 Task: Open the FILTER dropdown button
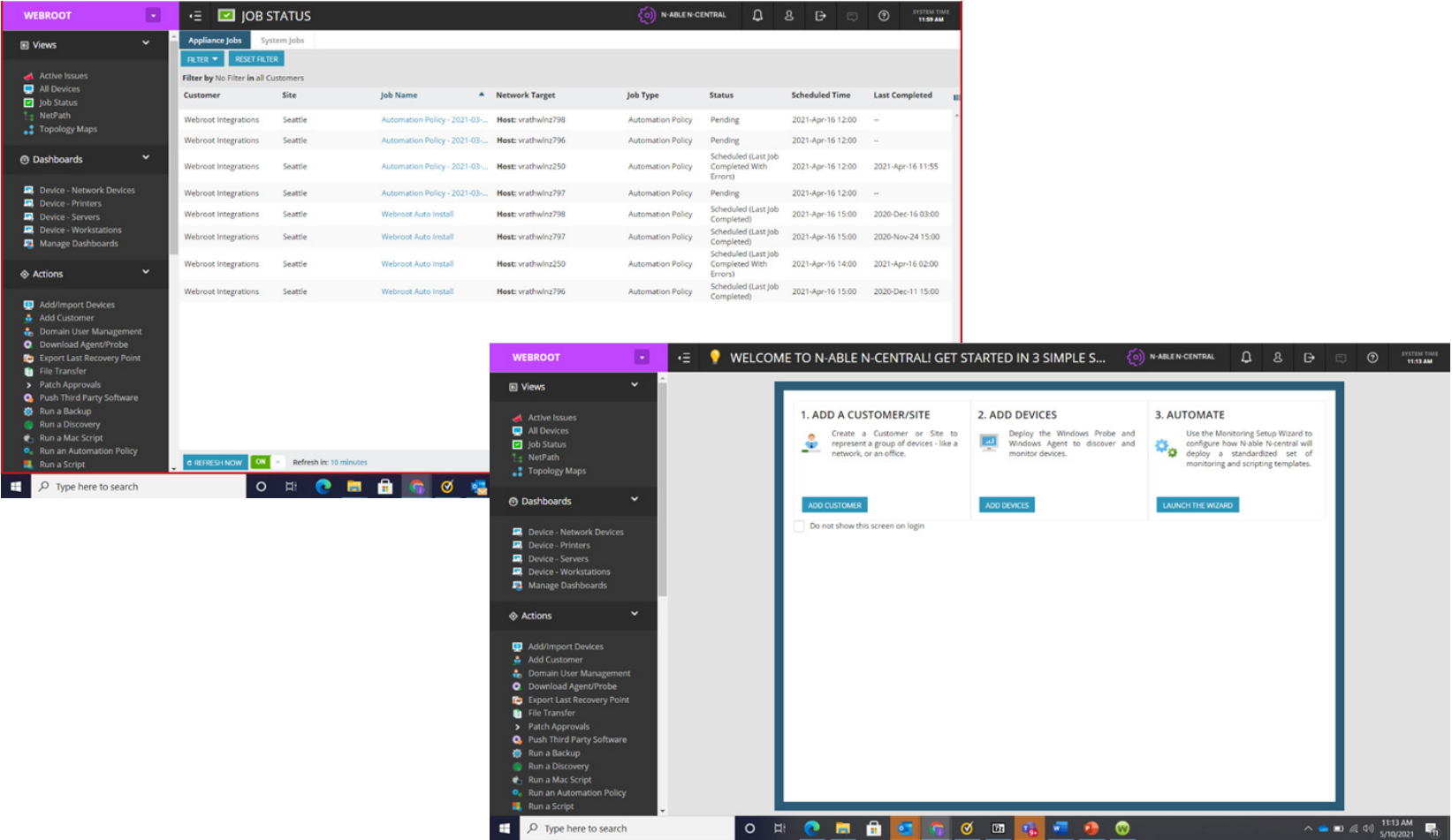point(202,59)
